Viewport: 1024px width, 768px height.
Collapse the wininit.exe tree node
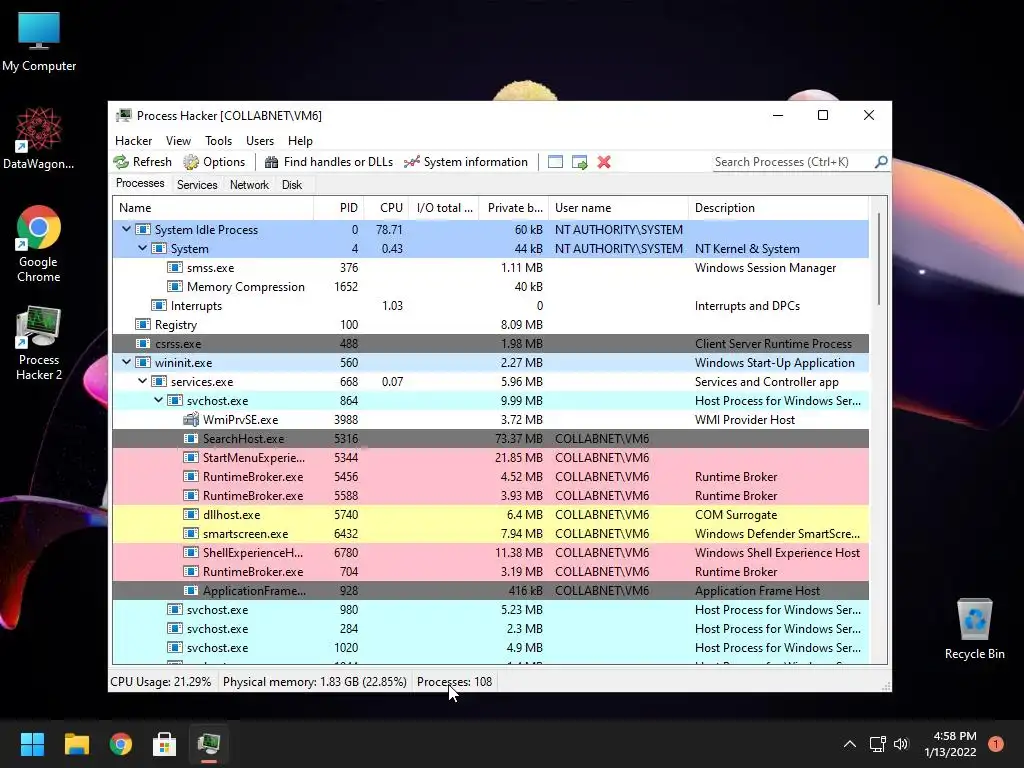coord(126,362)
